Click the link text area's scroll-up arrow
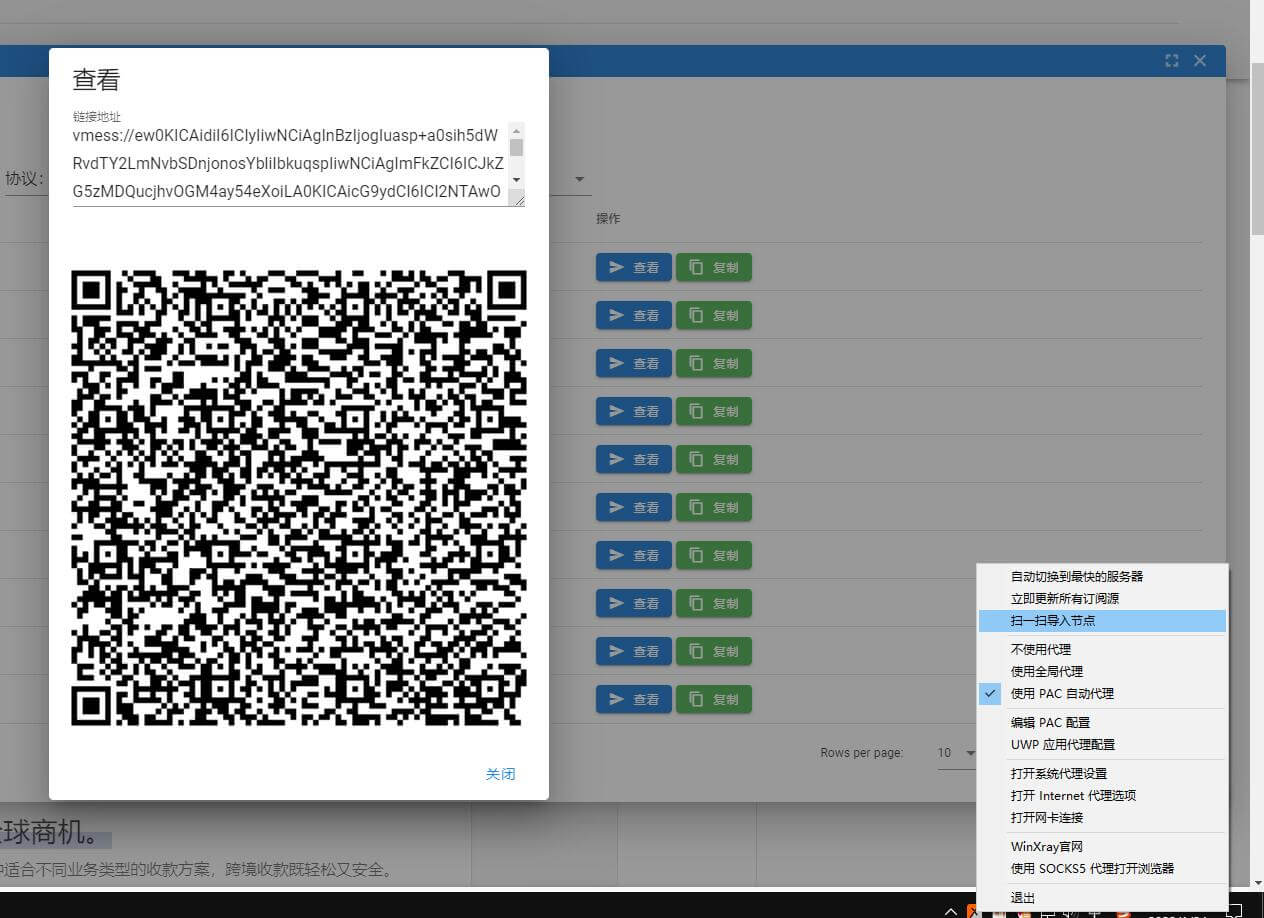Image resolution: width=1264 pixels, height=918 pixels. tap(516, 130)
